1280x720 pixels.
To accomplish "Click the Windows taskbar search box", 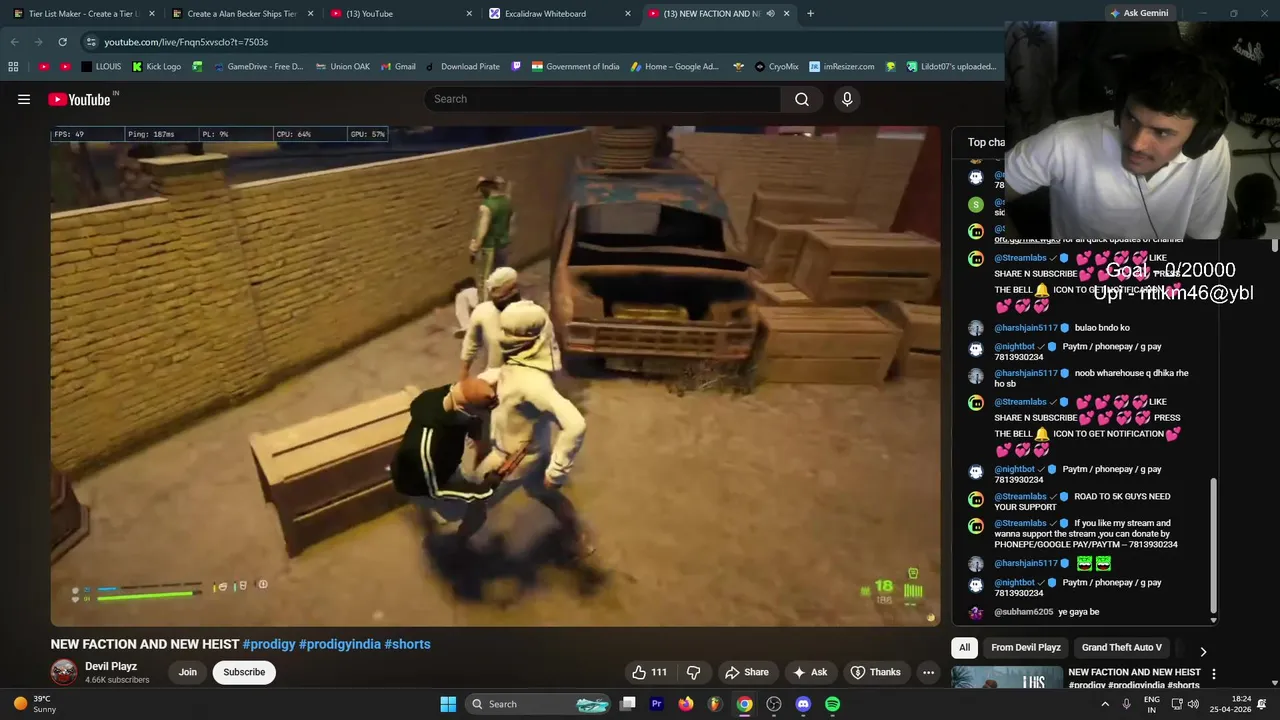I will coord(536,704).
